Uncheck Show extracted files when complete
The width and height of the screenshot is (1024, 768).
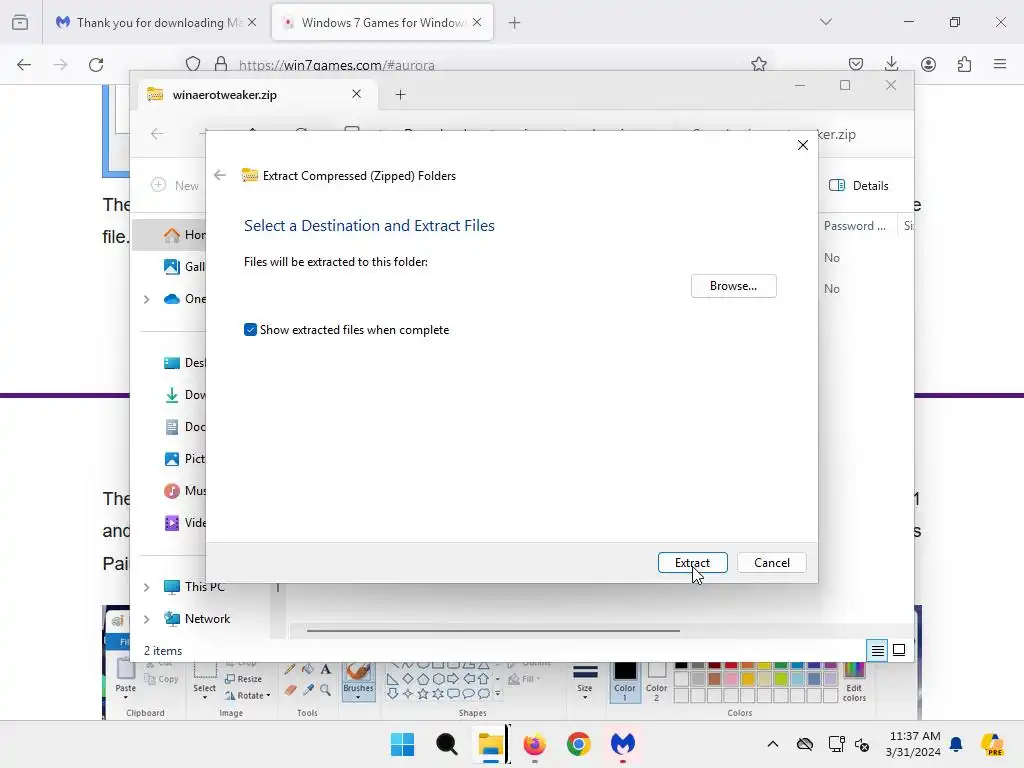tap(250, 330)
